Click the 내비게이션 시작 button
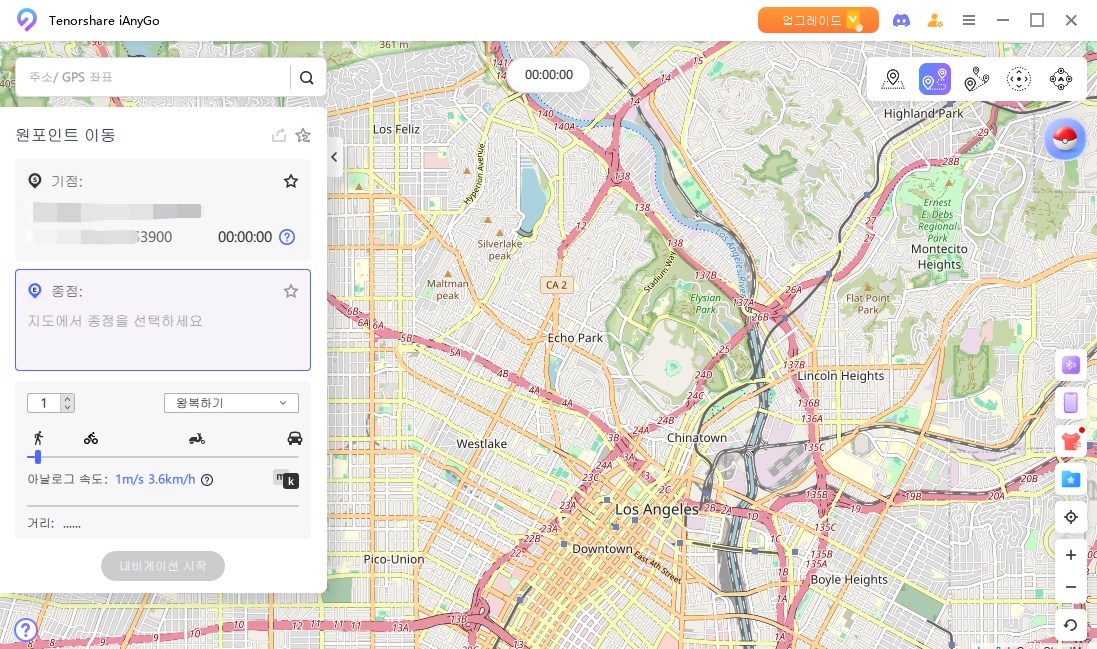 163,566
